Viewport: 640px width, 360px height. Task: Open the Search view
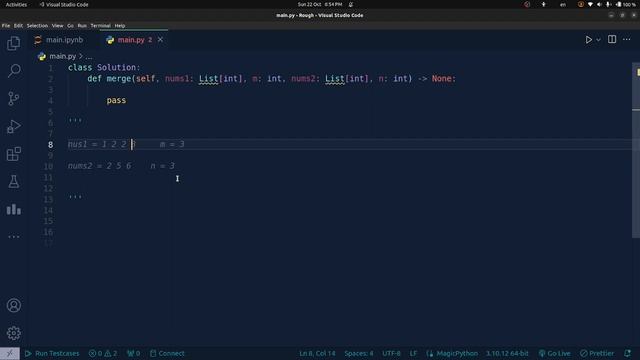14,71
